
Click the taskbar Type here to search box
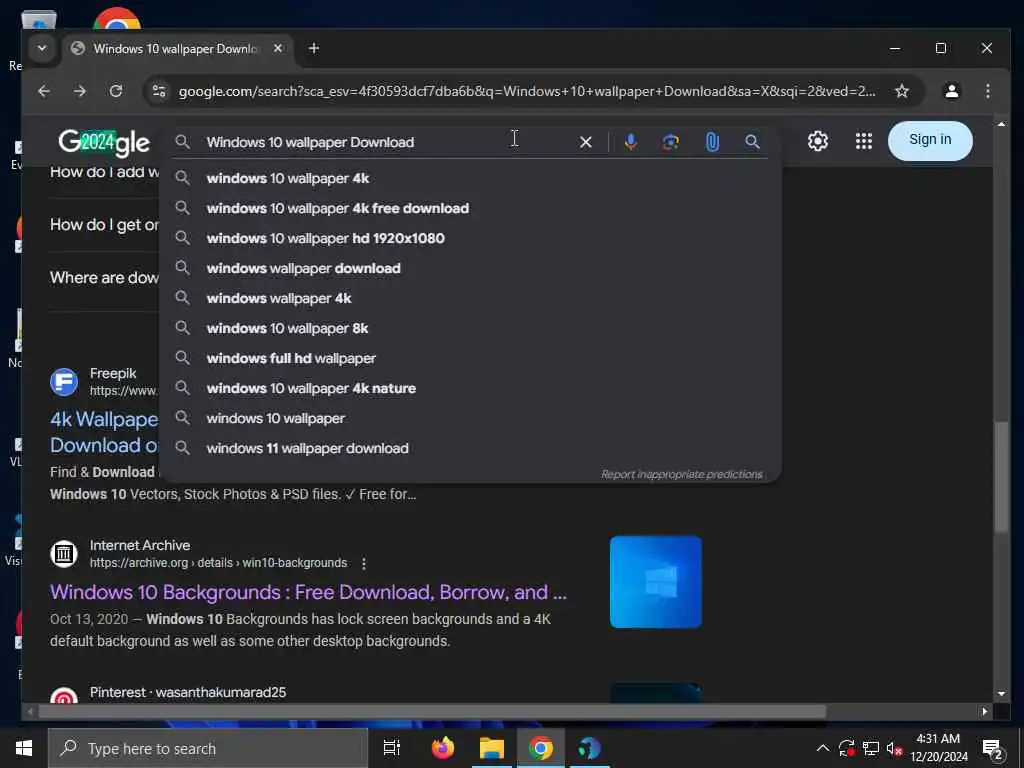(x=208, y=748)
